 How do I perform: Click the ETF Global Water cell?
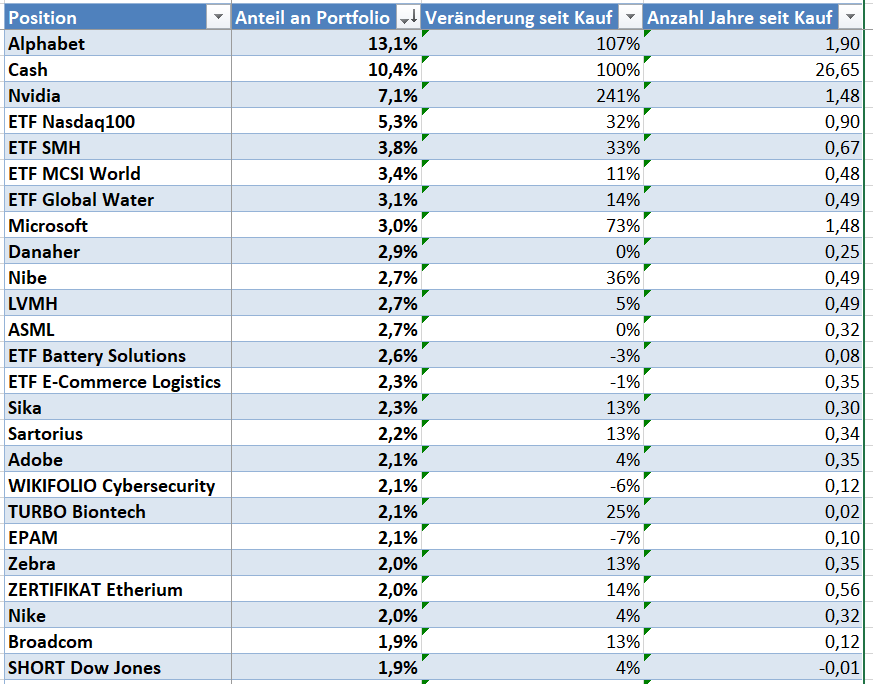point(116,200)
